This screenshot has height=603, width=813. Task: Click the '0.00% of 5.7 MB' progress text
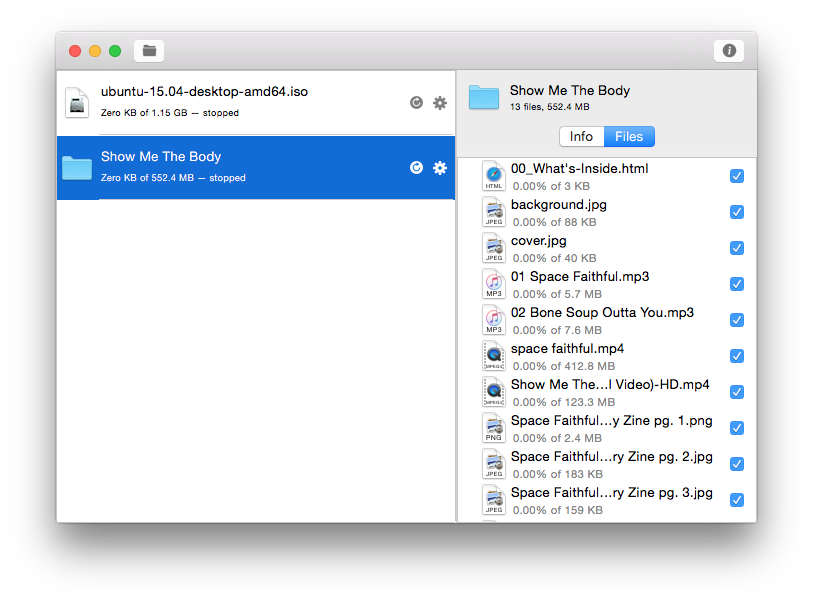[x=557, y=295]
